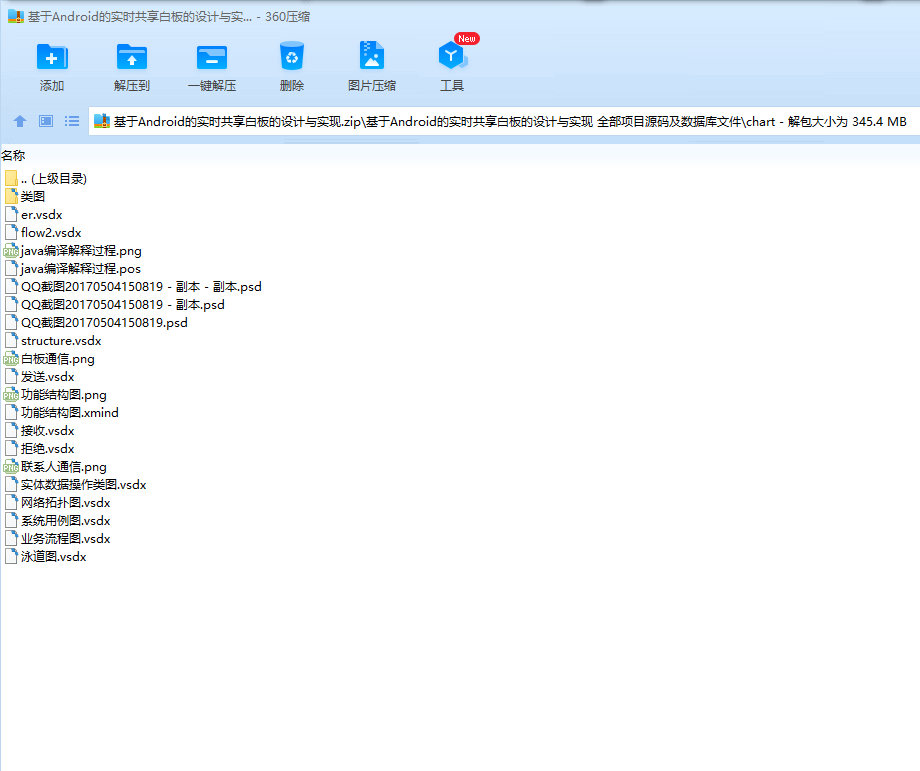Screen dimensions: 920x771
Task: Select 业务流程图.vsdx
Action: click(58, 539)
